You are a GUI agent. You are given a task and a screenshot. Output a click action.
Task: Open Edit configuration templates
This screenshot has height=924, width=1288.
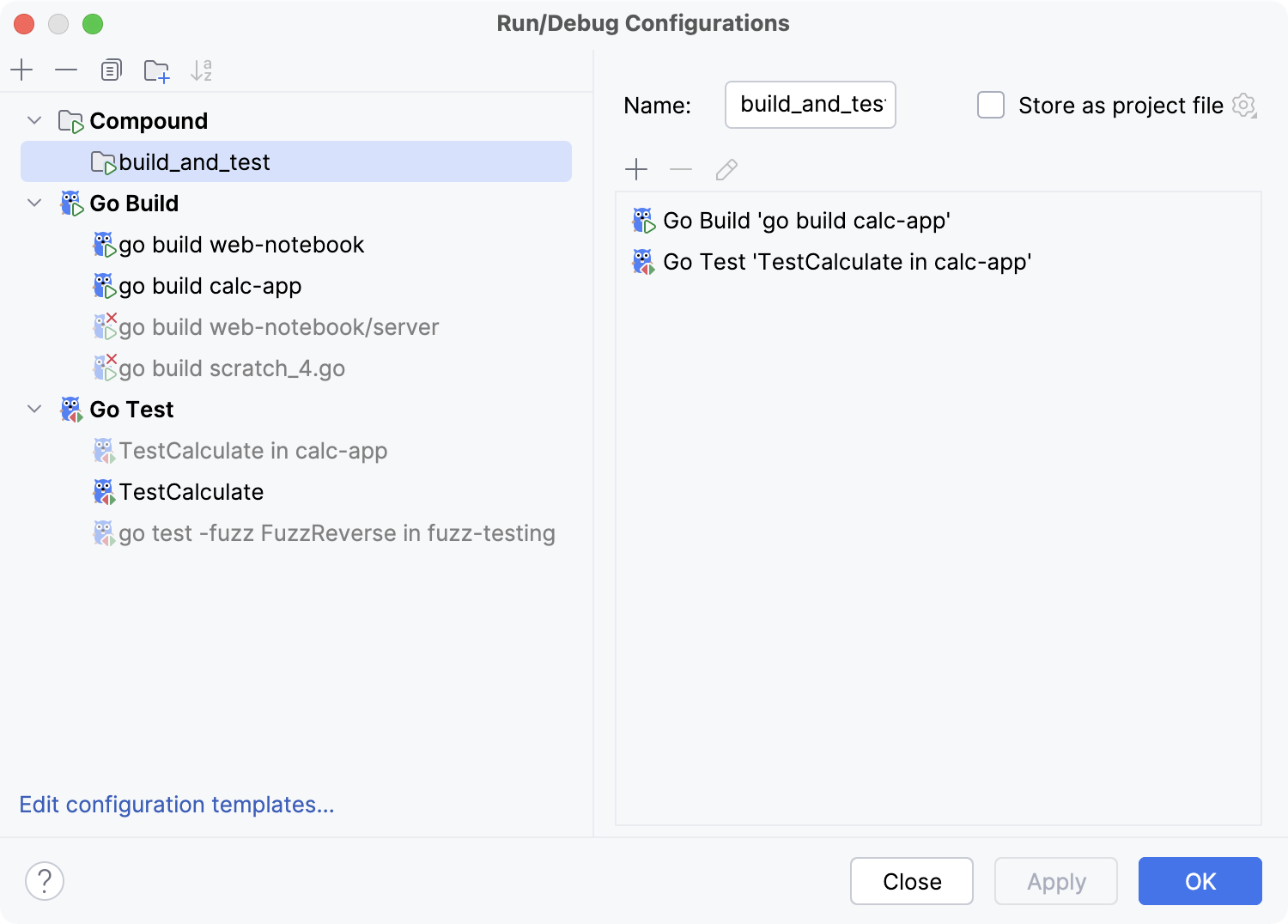[177, 805]
